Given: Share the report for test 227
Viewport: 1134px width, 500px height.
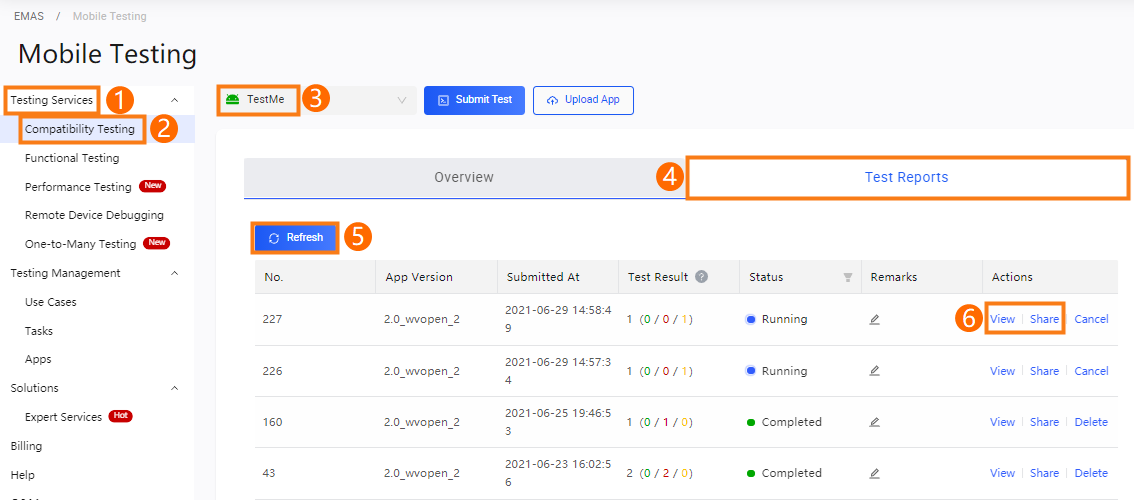Looking at the screenshot, I should pyautogui.click(x=1044, y=319).
